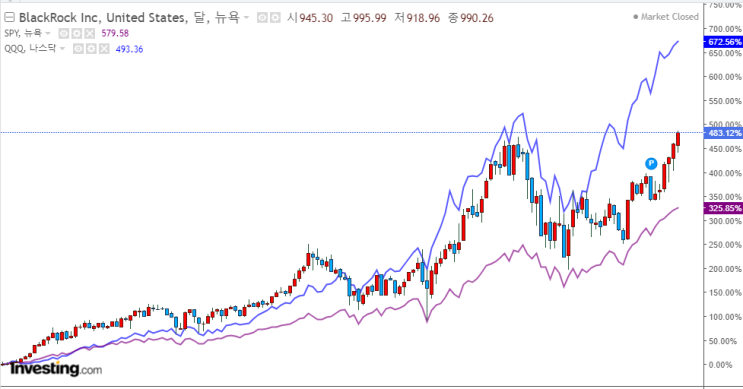Click the 325.85% SPY price label

pyautogui.click(x=723, y=208)
